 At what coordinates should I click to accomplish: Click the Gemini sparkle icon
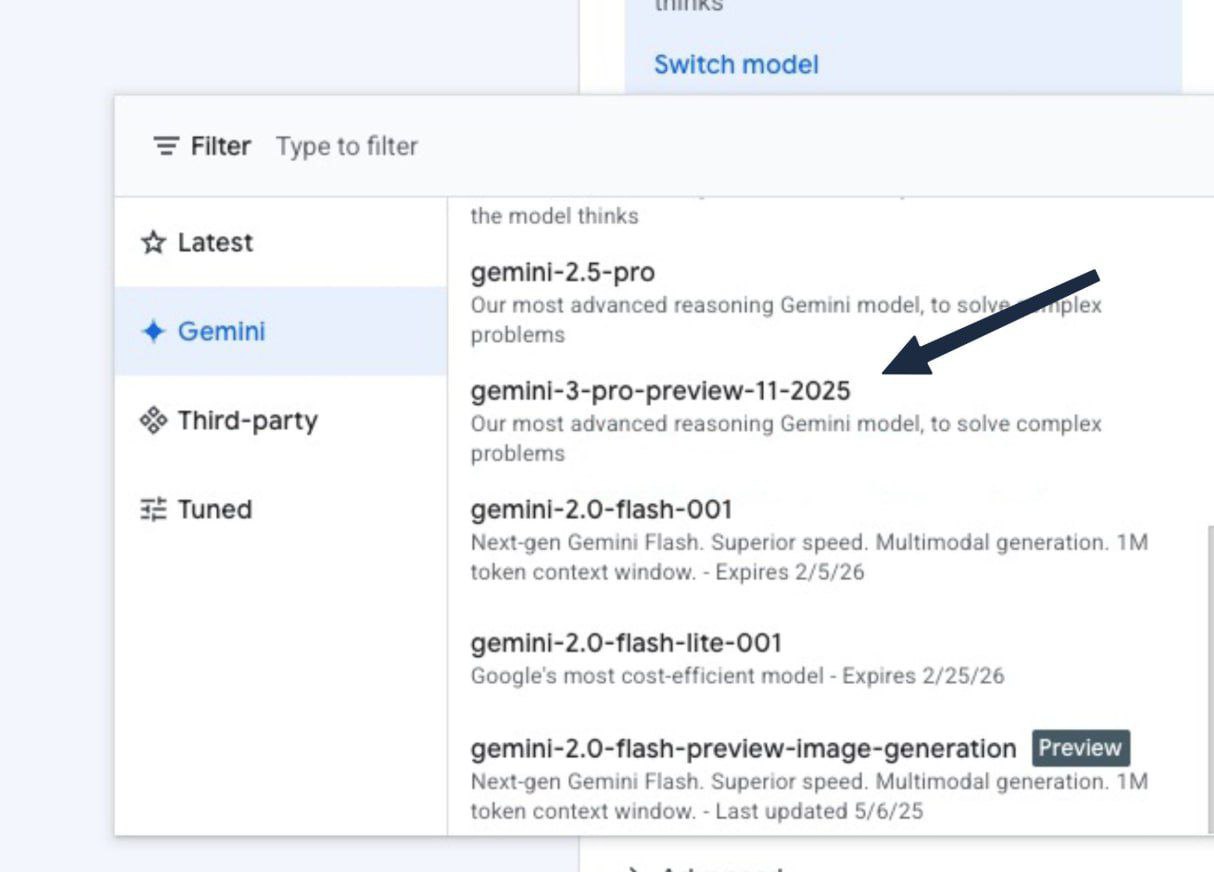click(x=153, y=331)
